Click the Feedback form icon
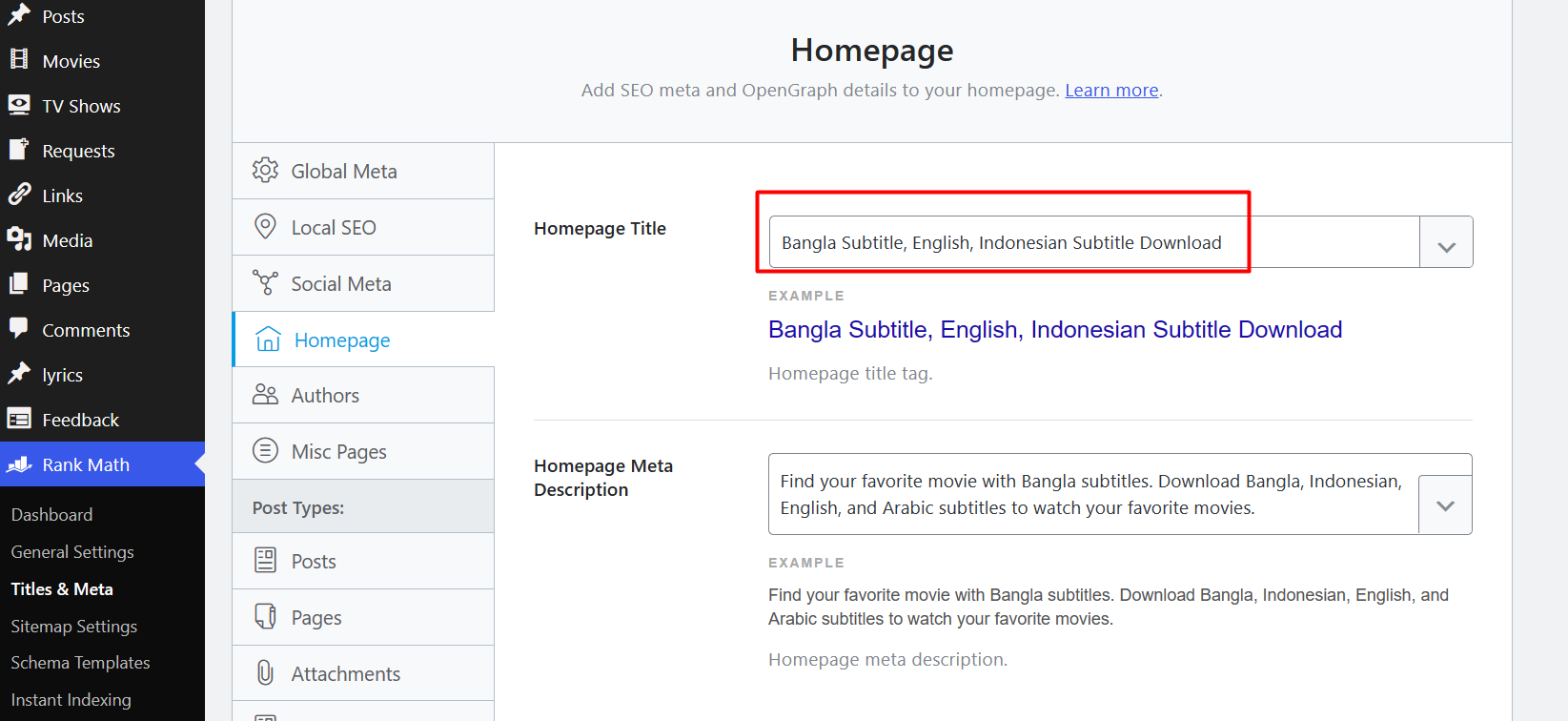This screenshot has height=721, width=1568. click(x=19, y=419)
